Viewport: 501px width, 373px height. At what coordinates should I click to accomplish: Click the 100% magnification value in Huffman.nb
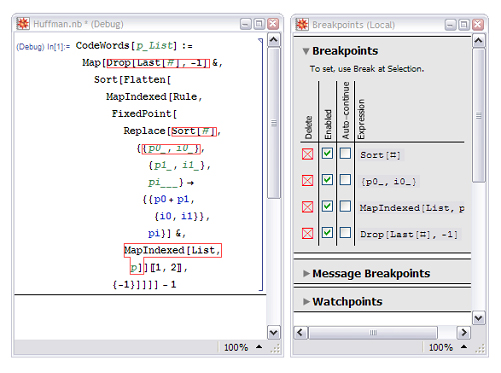click(x=236, y=347)
